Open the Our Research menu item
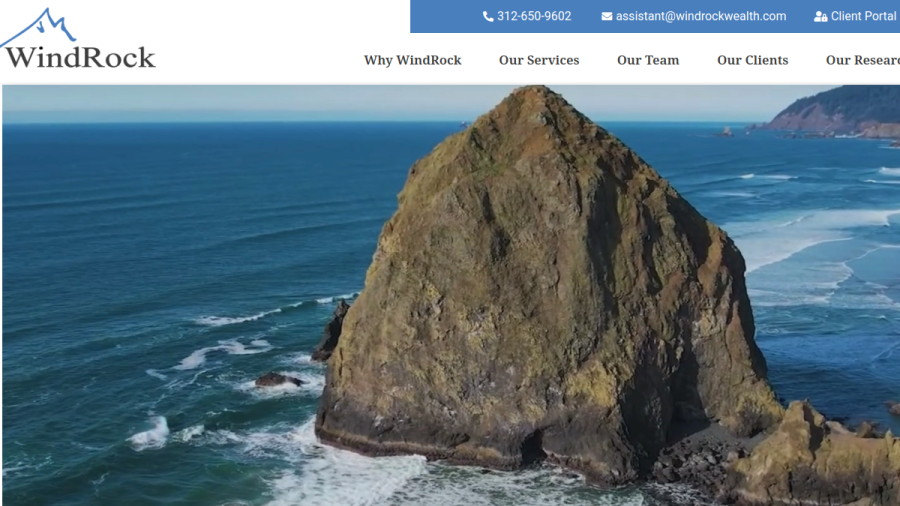The image size is (900, 506). [863, 60]
